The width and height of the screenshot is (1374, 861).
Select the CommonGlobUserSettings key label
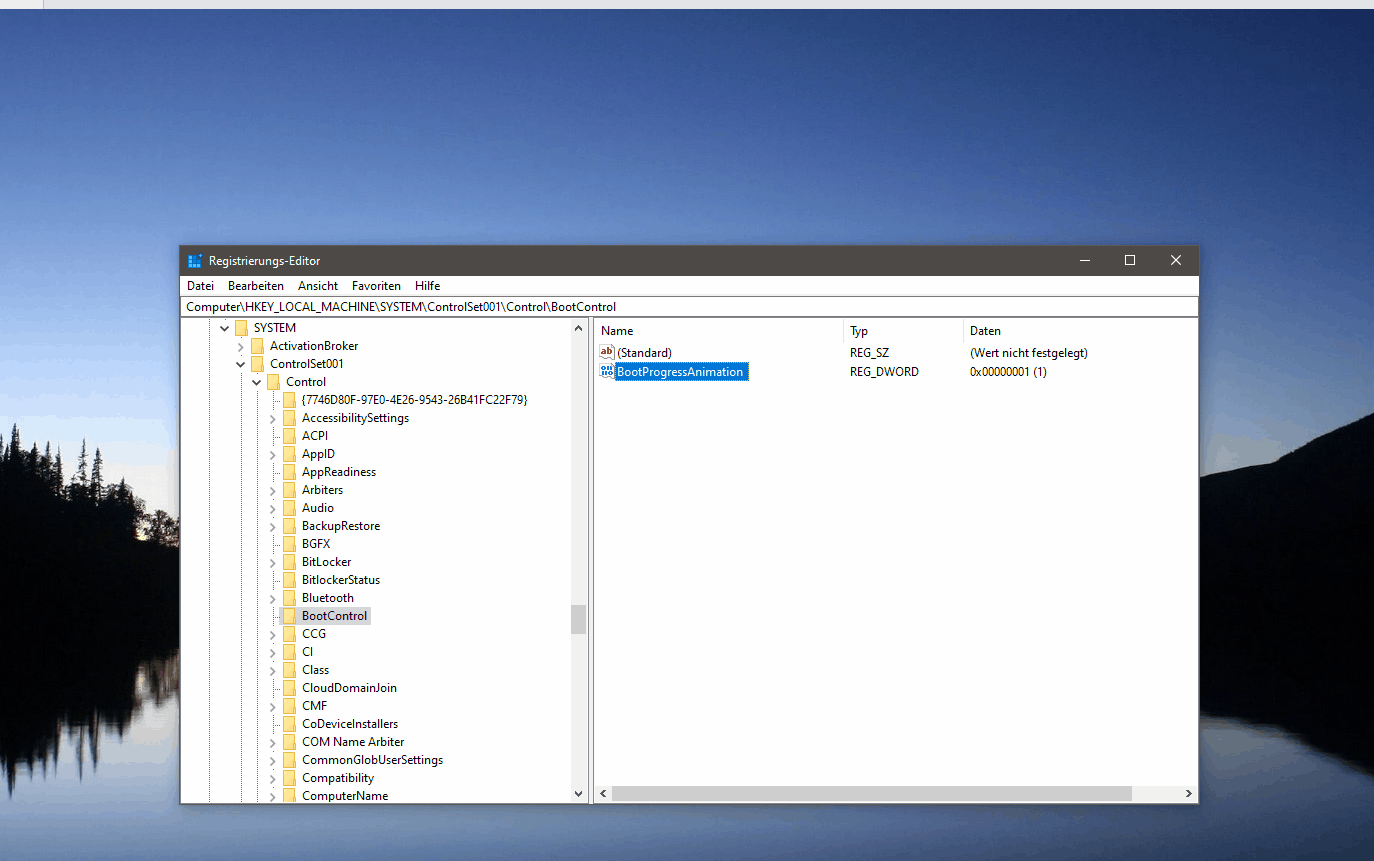372,760
